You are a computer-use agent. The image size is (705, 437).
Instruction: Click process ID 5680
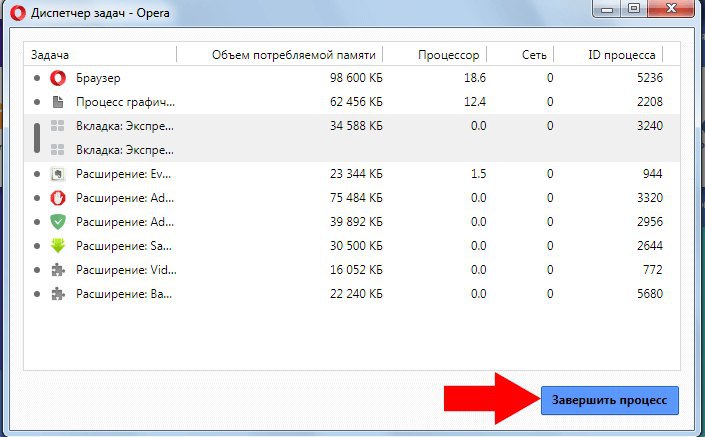click(650, 294)
